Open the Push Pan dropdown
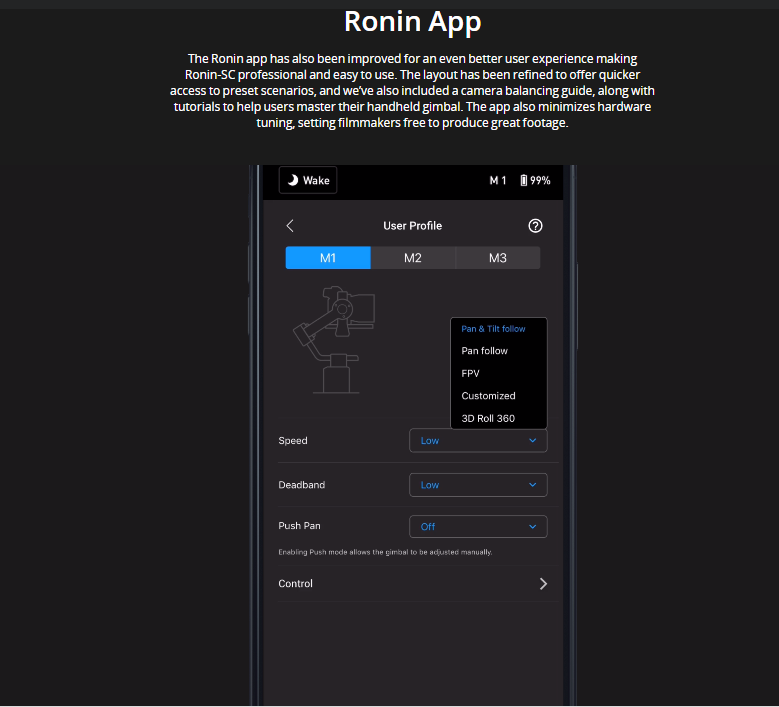Image resolution: width=779 pixels, height=707 pixels. tap(478, 527)
